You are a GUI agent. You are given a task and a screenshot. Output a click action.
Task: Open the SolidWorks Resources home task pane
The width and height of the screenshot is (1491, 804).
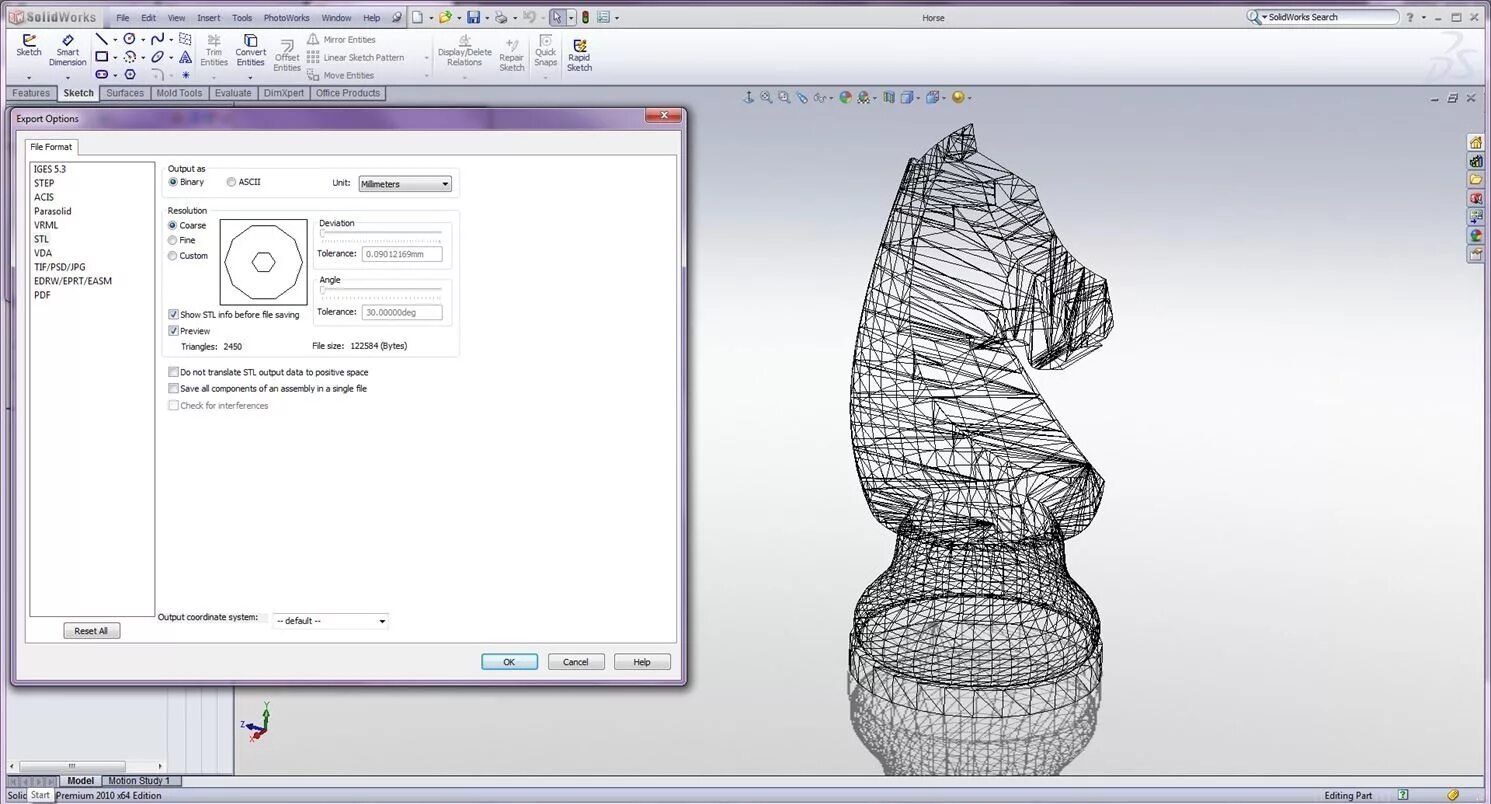1475,142
